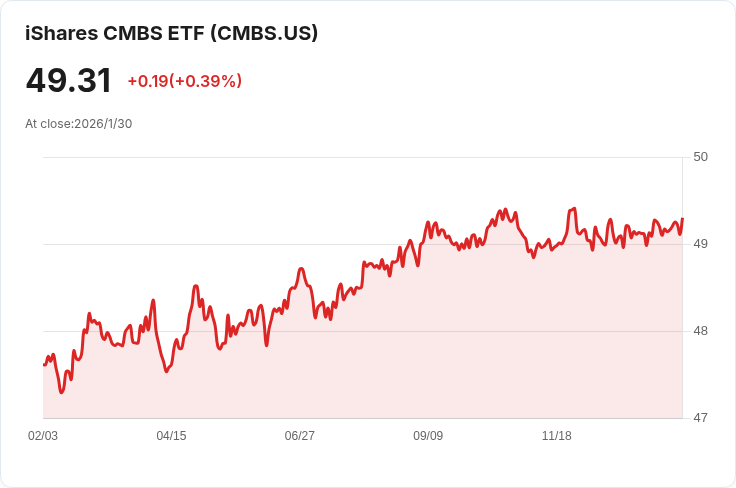The width and height of the screenshot is (736, 488).
Task: Click the 49.31 closing price
Action: click(x=69, y=81)
